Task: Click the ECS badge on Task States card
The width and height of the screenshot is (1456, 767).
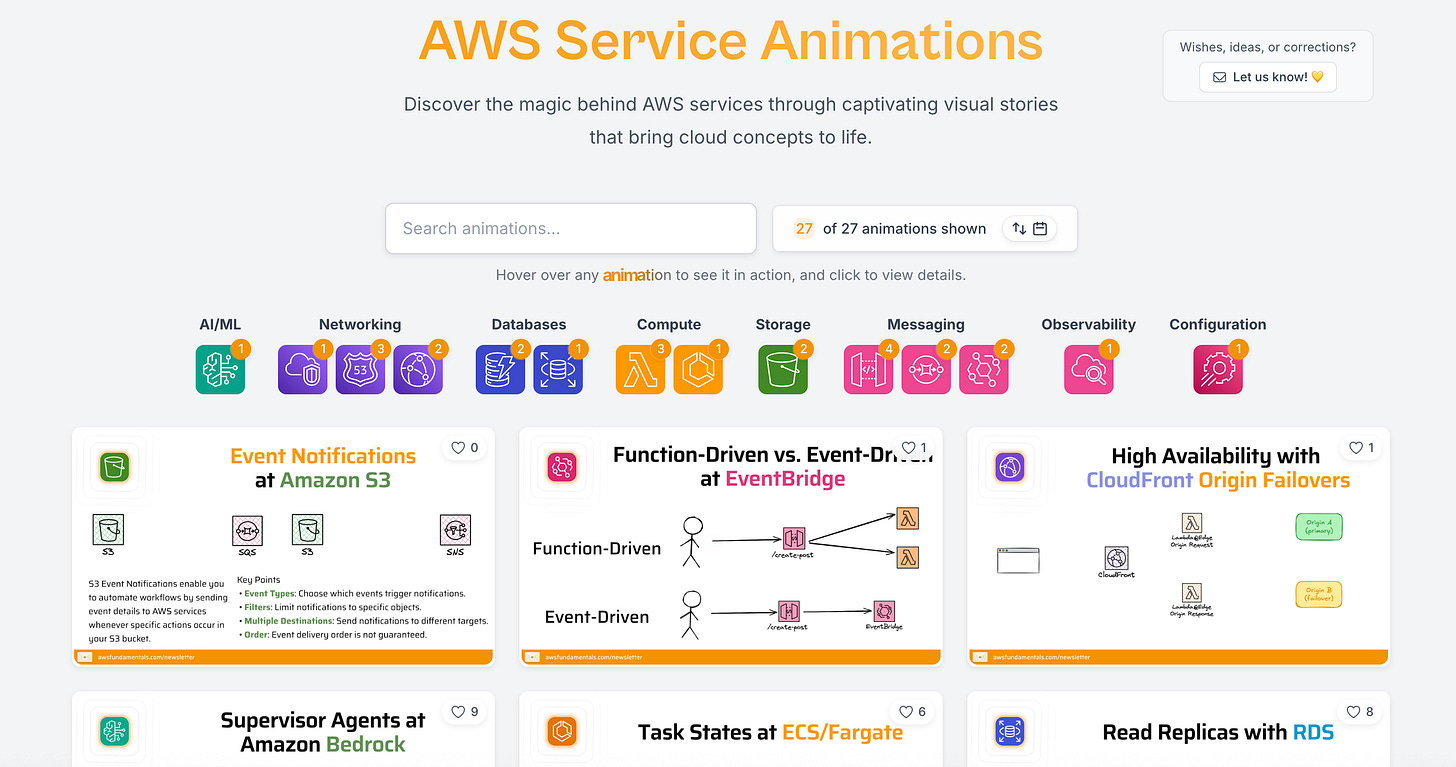Action: coord(563,730)
